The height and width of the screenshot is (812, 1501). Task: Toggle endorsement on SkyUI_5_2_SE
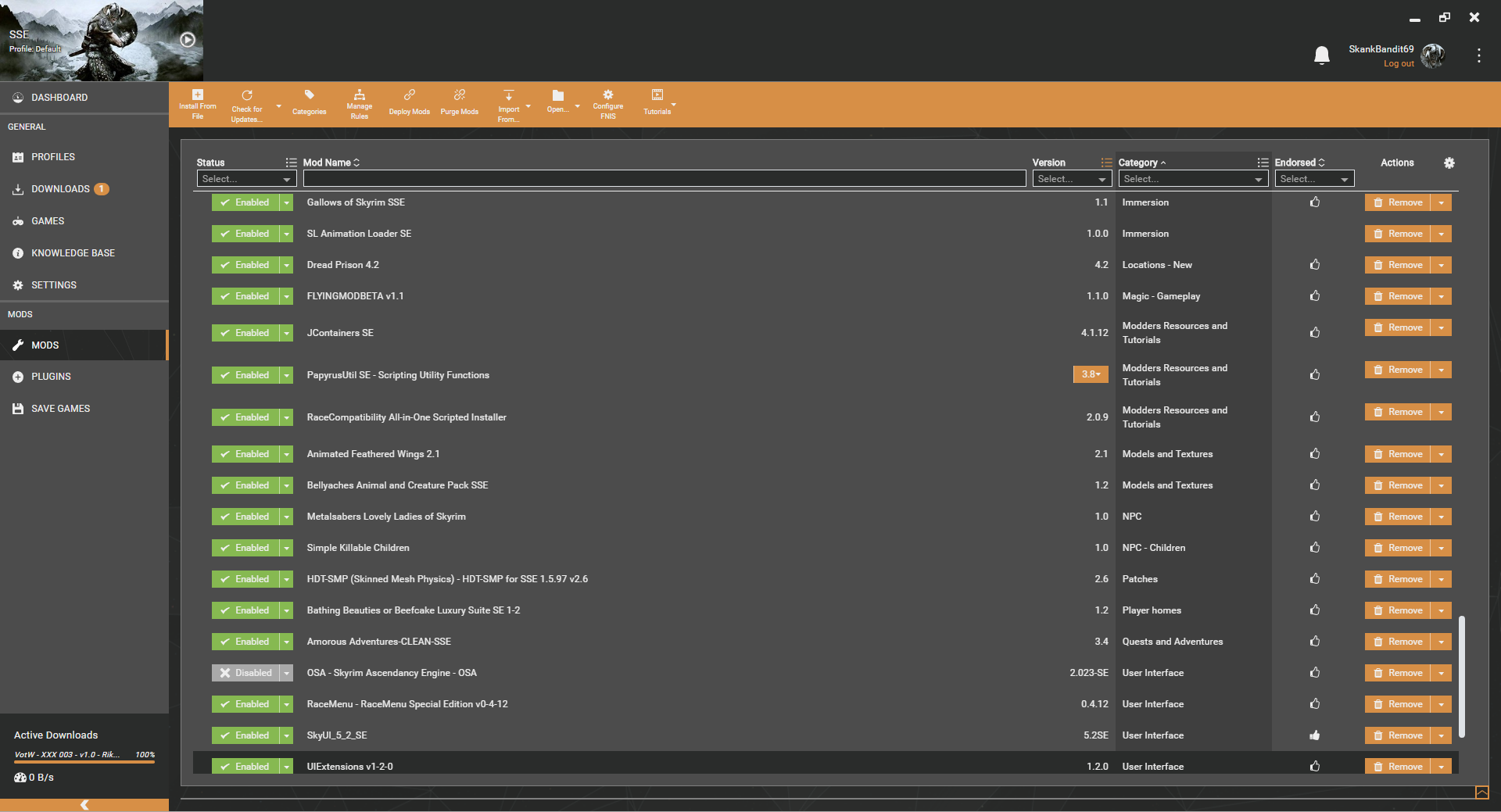1315,735
